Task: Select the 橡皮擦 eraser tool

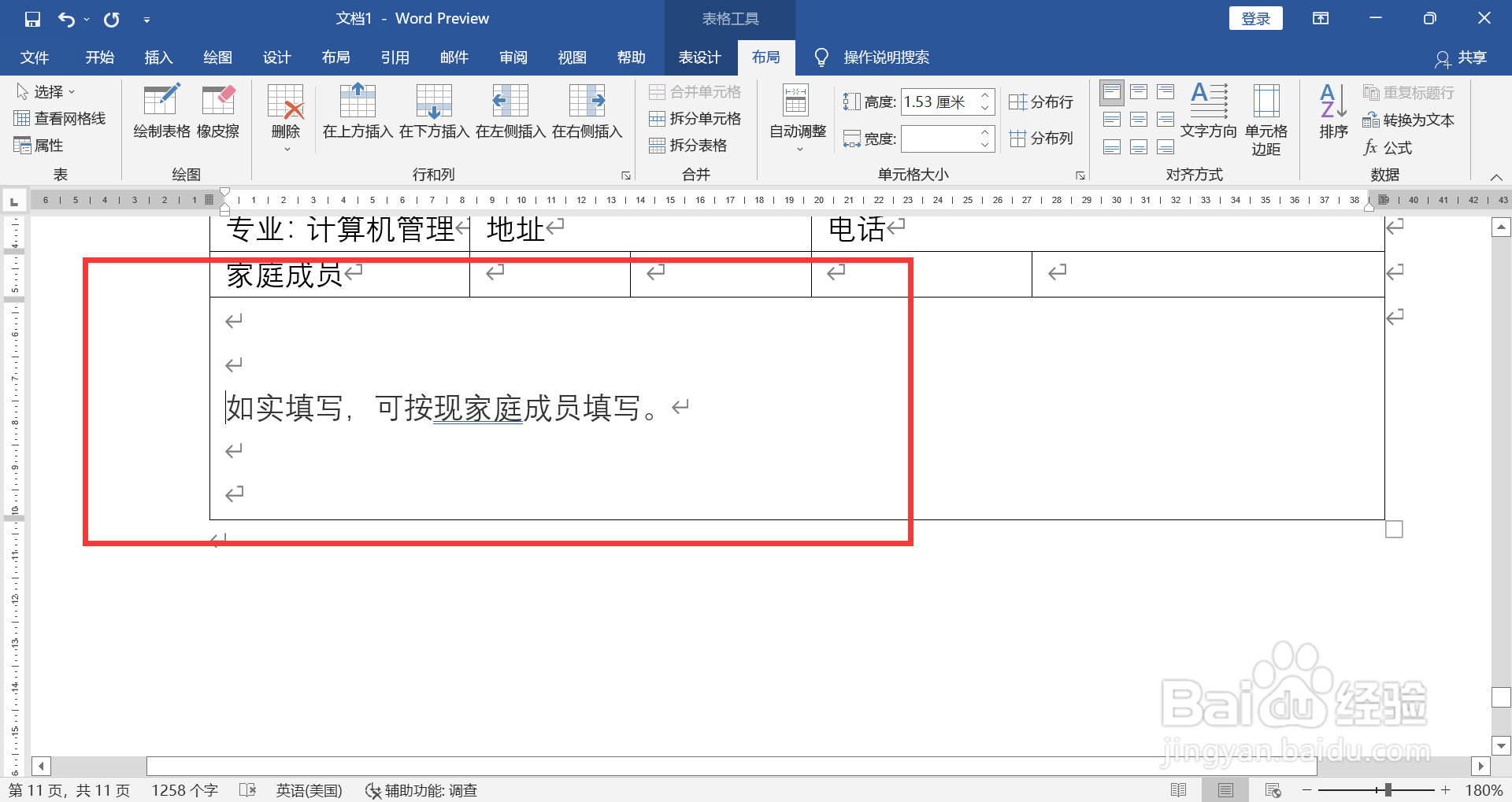Action: [x=218, y=113]
